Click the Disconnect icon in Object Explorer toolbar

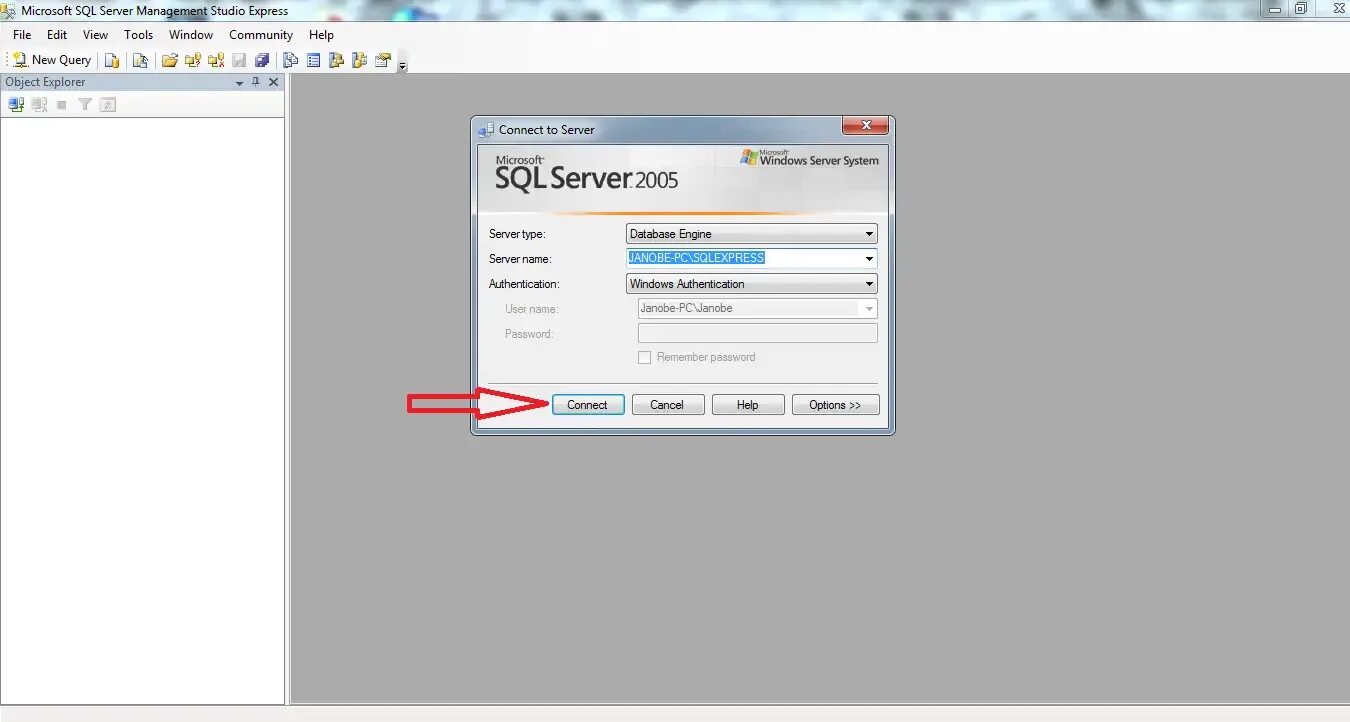[39, 104]
